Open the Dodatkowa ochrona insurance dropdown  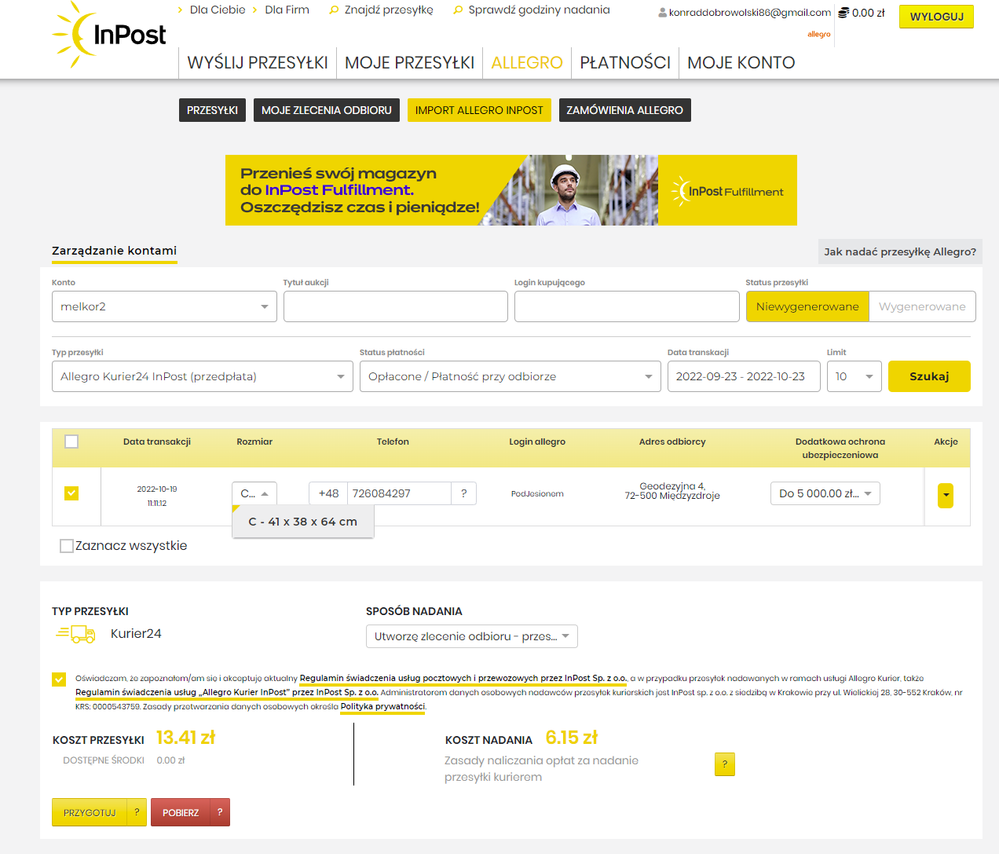[825, 493]
